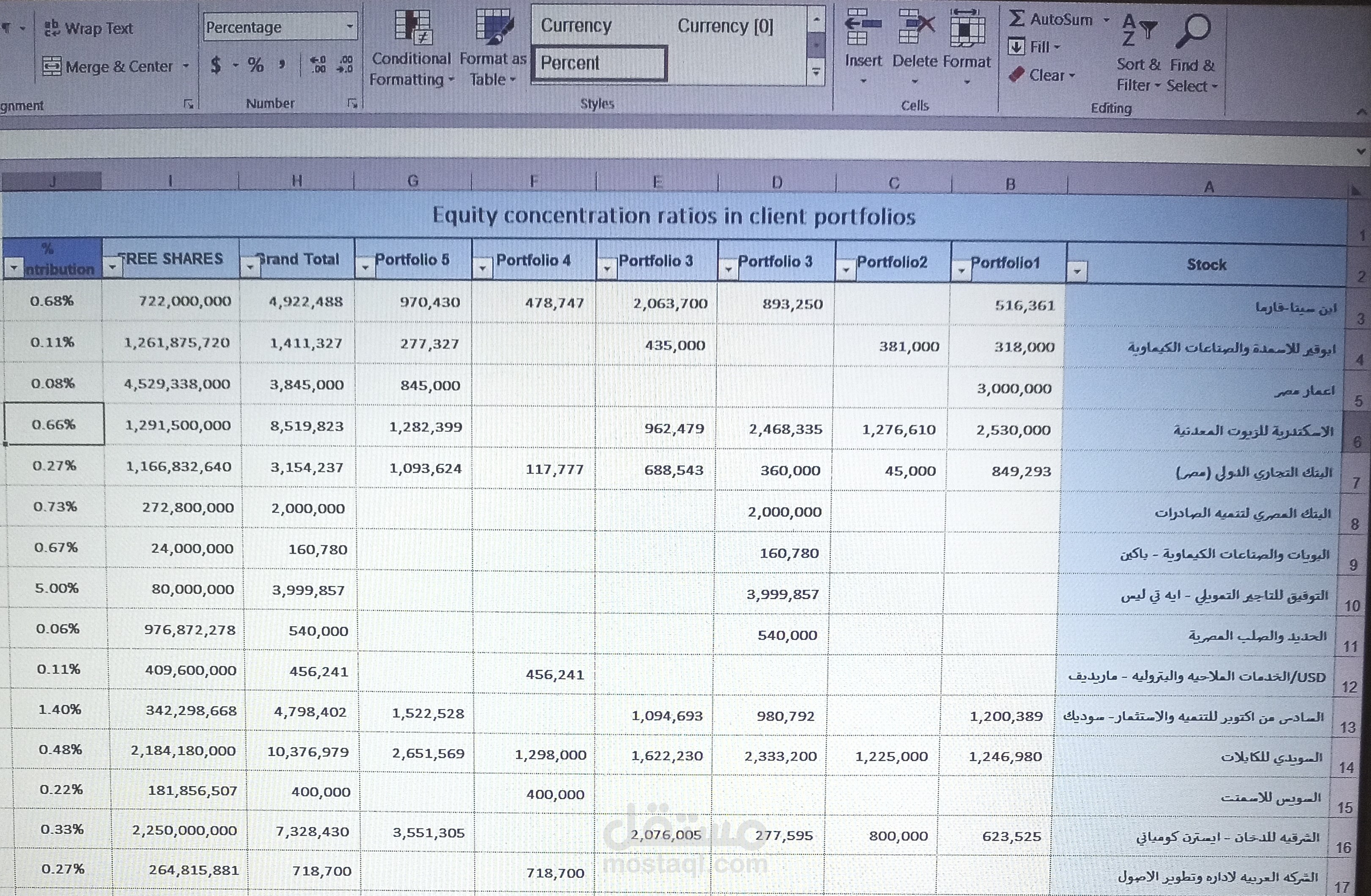Click AutoSum button

pos(1050,19)
